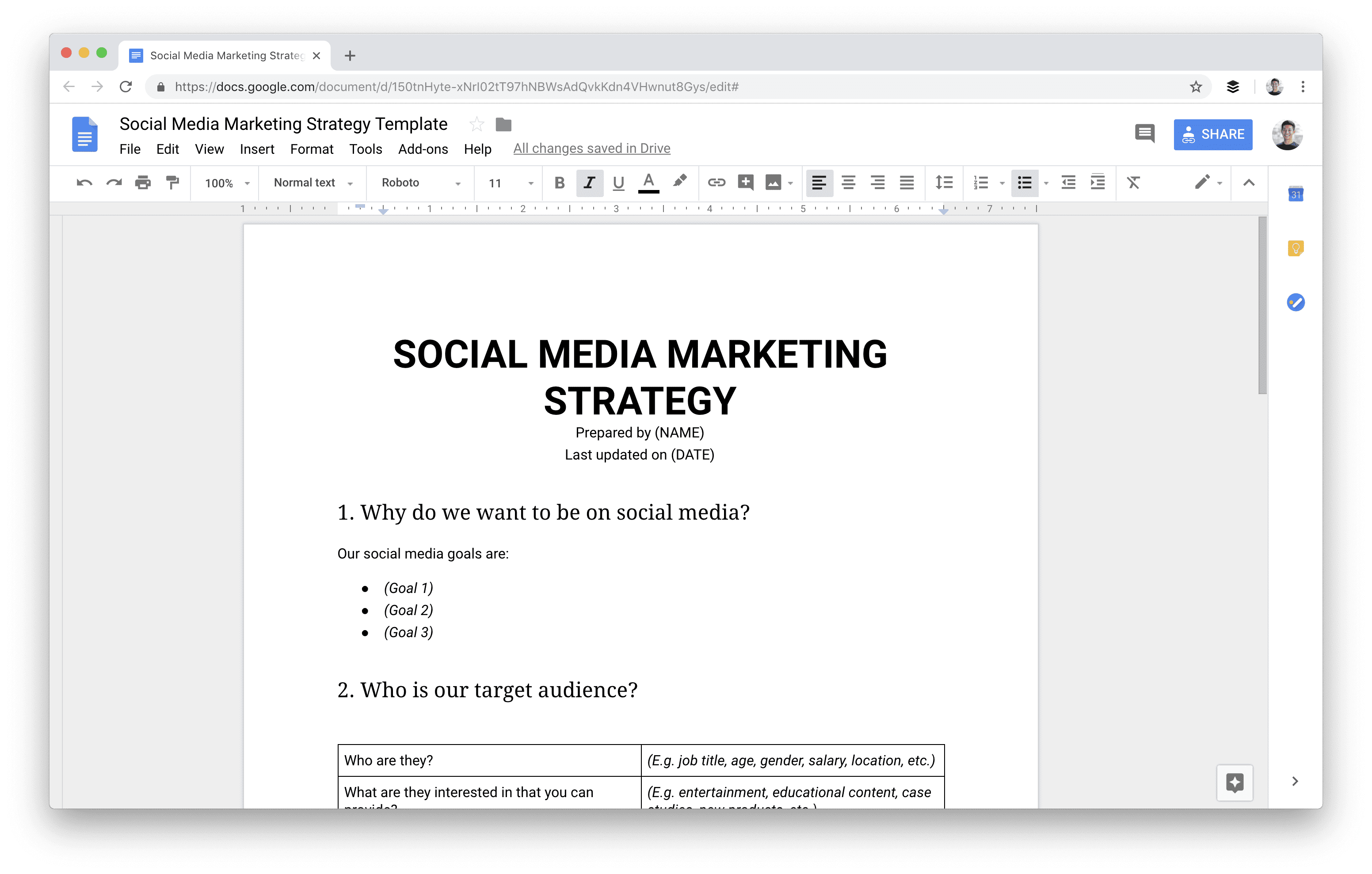Open the Docs home icon
This screenshot has width=1372, height=874.
(x=85, y=134)
